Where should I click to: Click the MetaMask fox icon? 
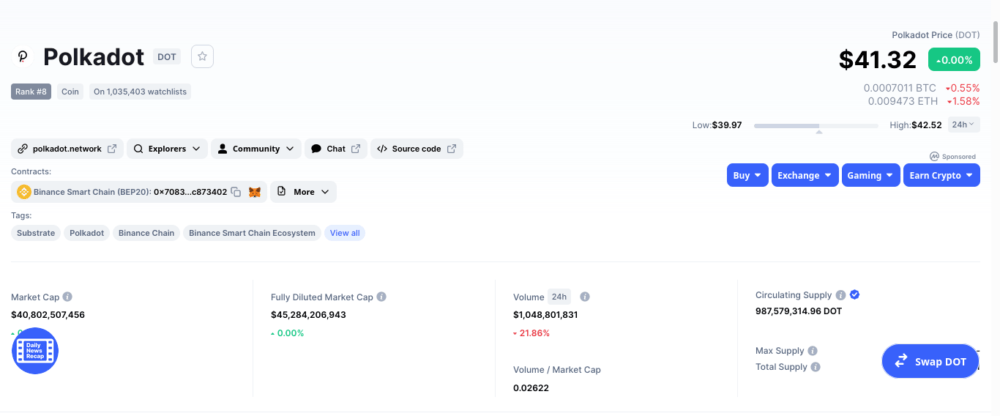255,192
